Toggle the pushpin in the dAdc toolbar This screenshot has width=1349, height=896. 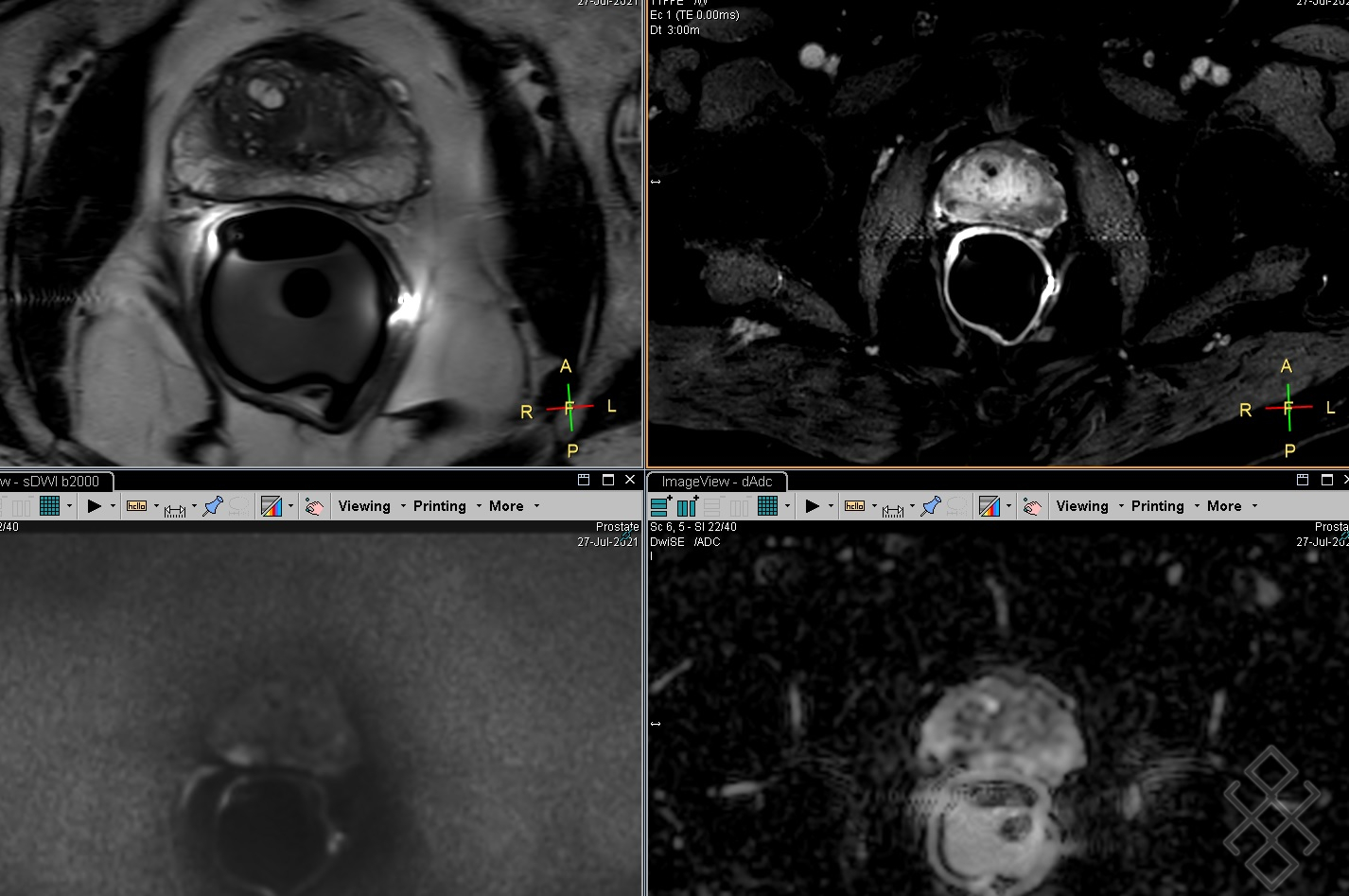point(931,506)
